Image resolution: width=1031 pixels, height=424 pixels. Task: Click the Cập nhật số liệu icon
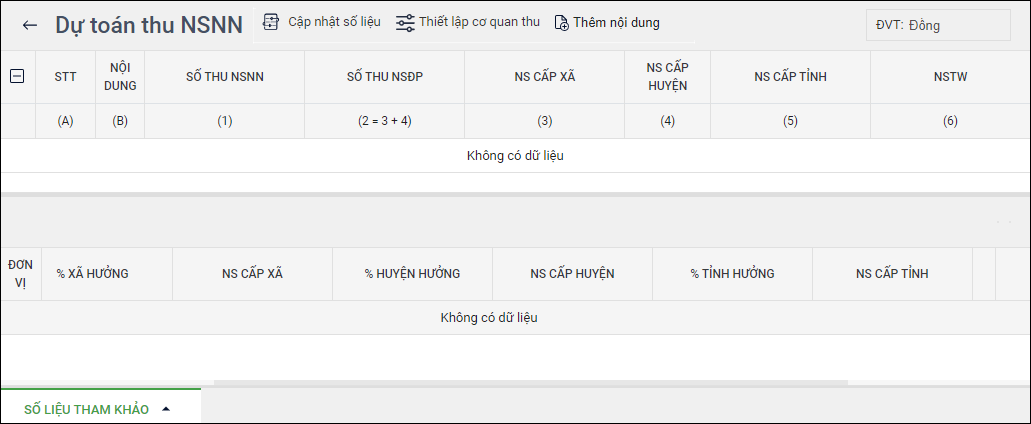click(270, 22)
